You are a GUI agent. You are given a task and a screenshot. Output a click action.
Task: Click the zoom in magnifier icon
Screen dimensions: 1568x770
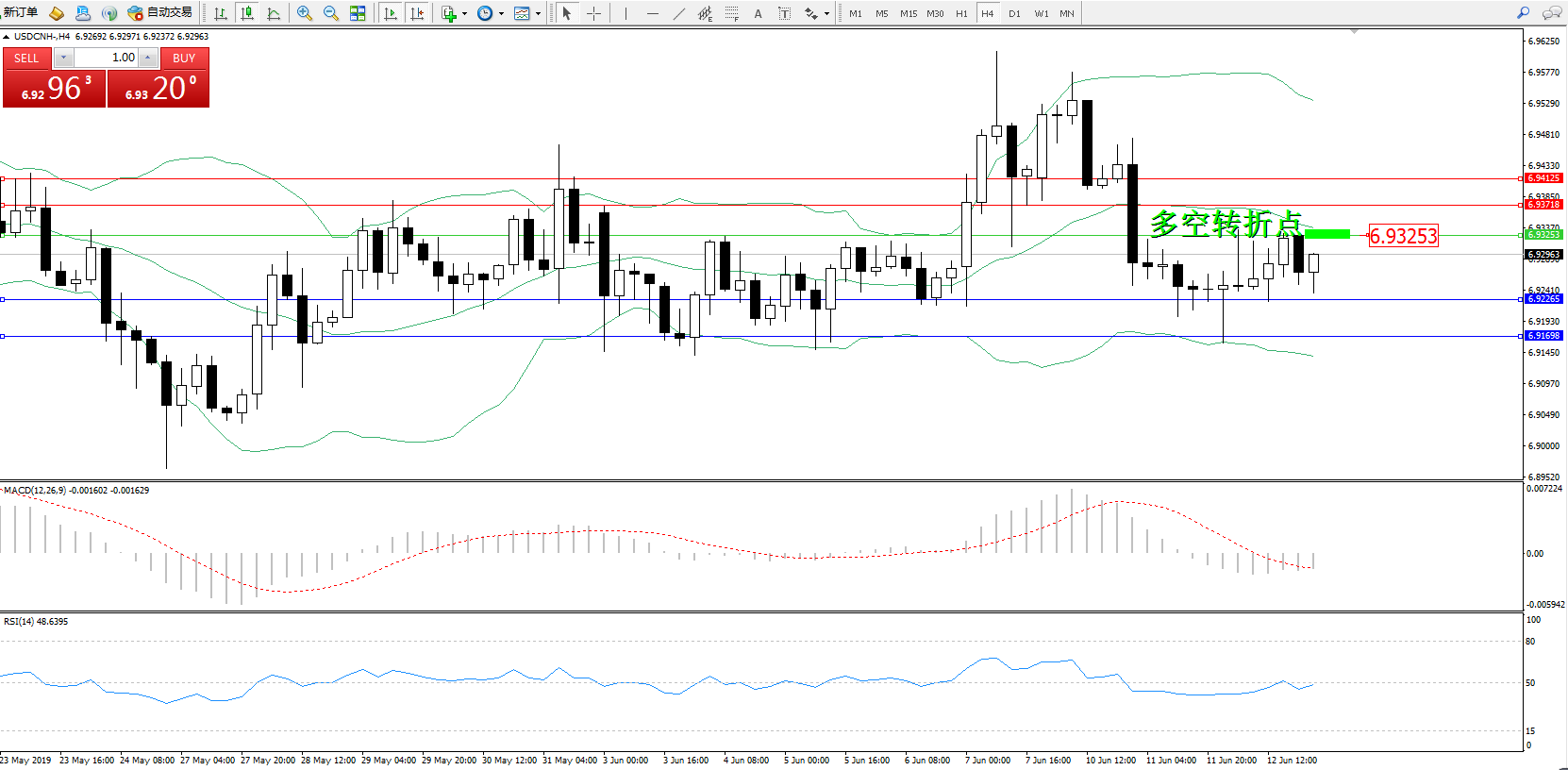pos(304,13)
